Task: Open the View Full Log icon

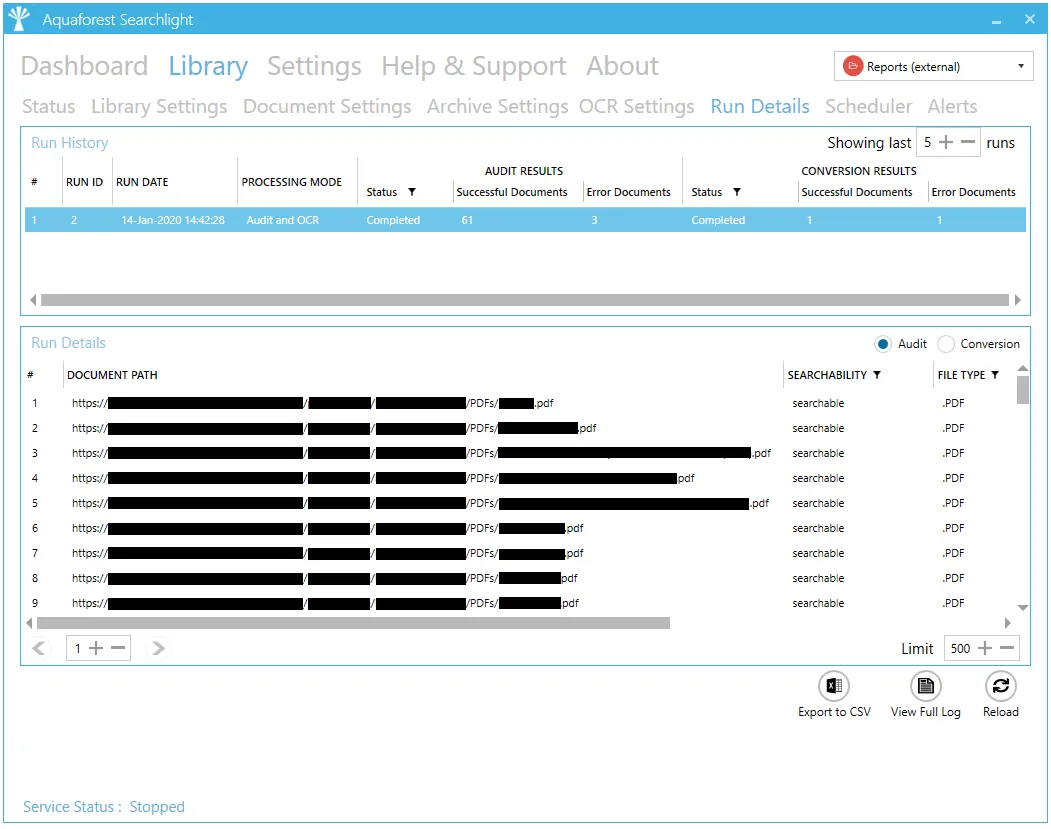Action: 925,686
